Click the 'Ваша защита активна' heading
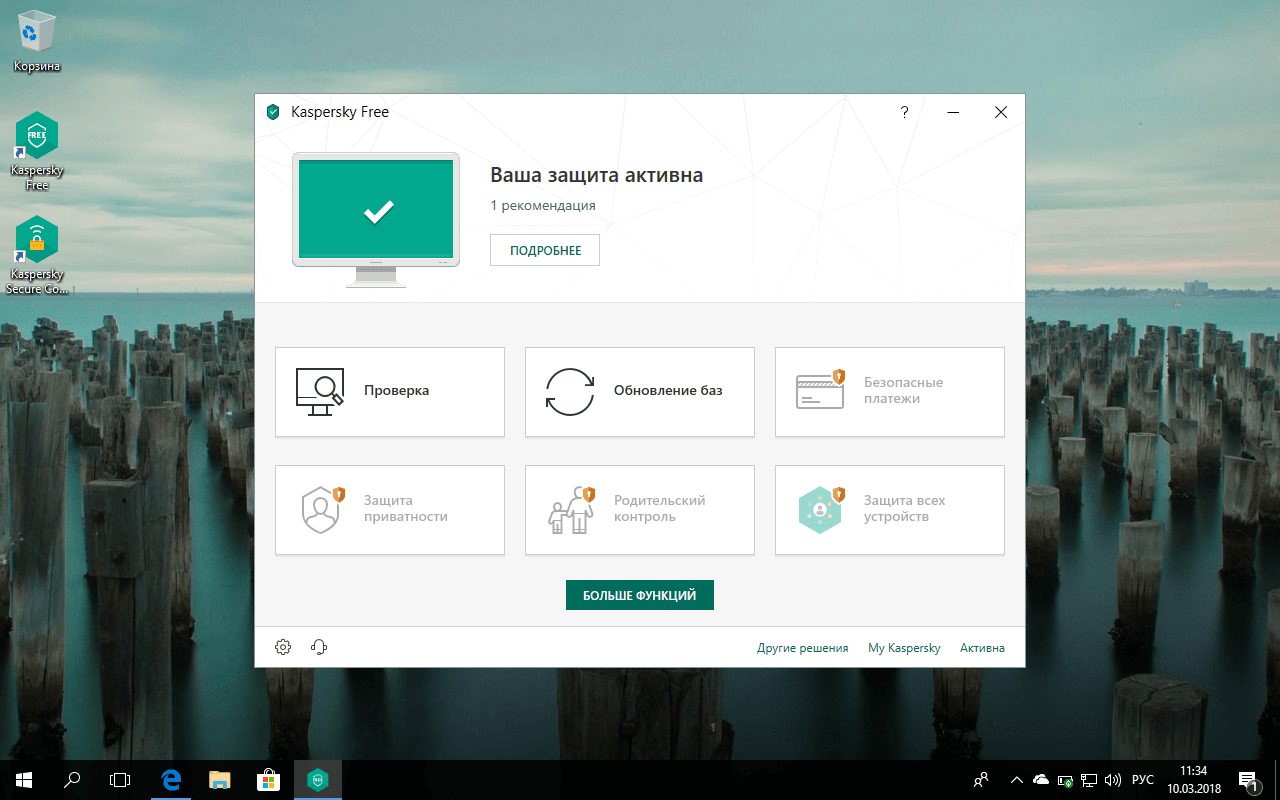Viewport: 1280px width, 800px height. pyautogui.click(x=596, y=175)
